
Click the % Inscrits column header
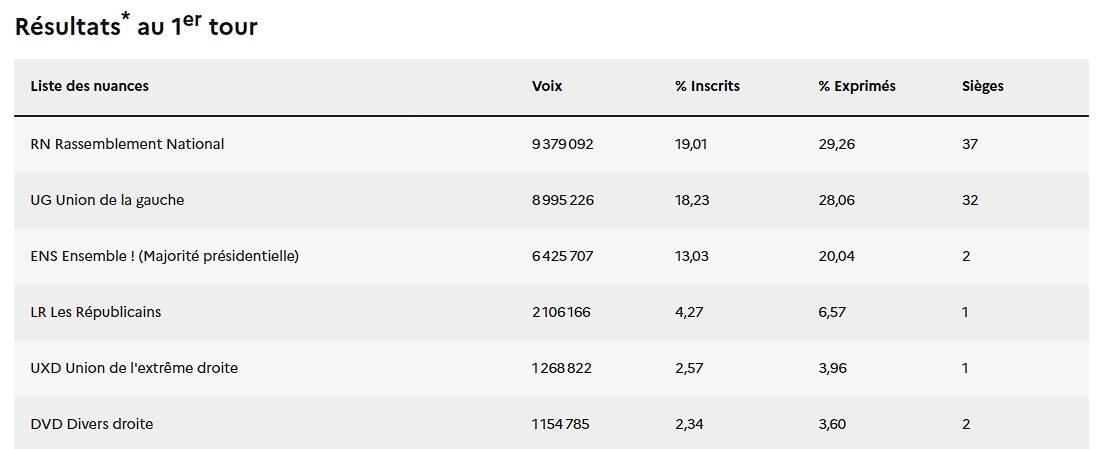[707, 86]
